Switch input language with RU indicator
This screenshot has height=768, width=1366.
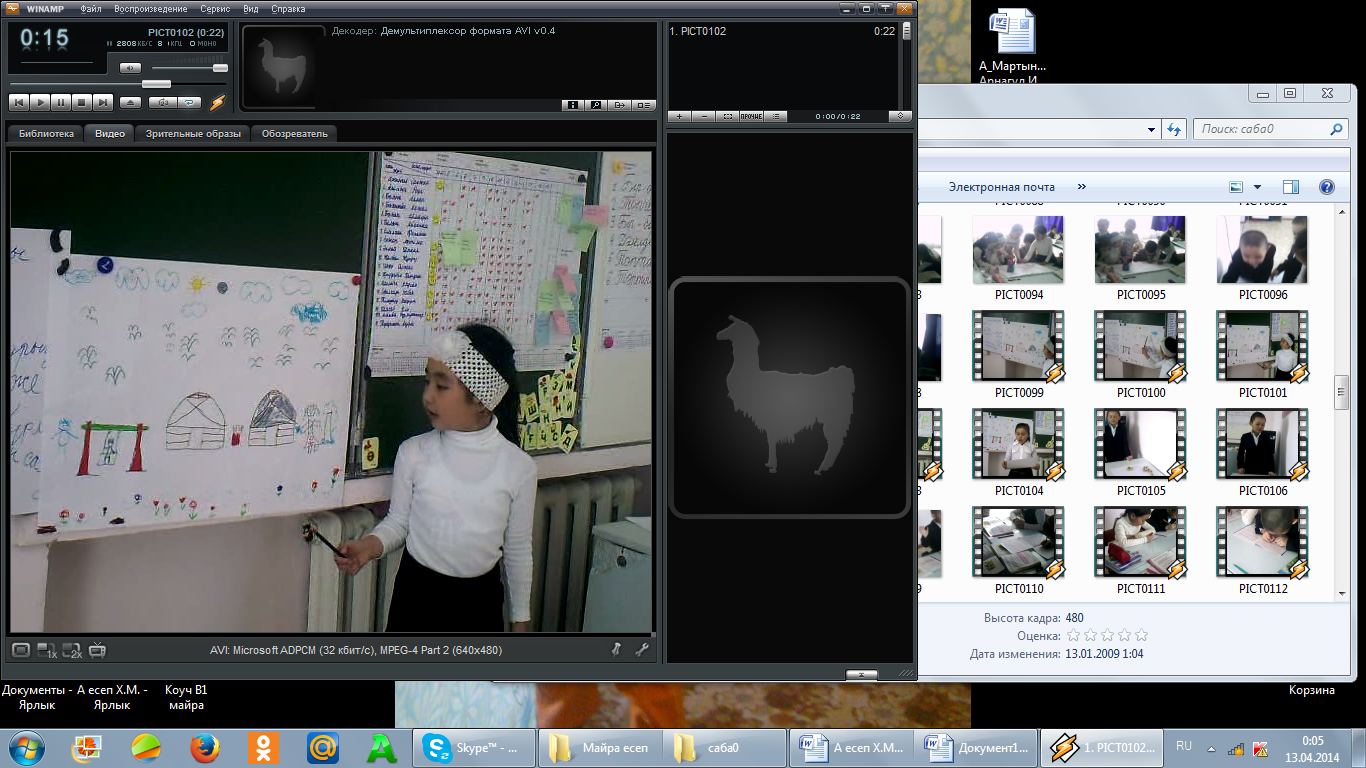[1184, 747]
